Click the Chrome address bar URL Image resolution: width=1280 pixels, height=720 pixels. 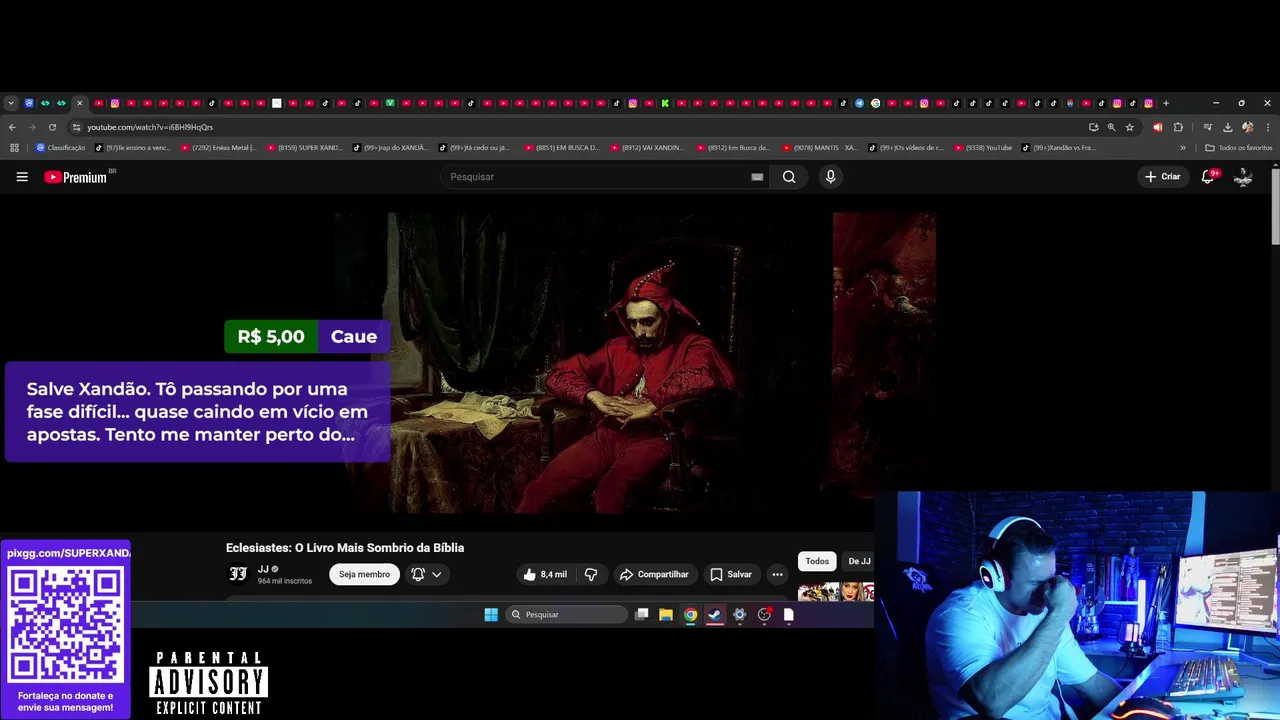pyautogui.click(x=150, y=127)
